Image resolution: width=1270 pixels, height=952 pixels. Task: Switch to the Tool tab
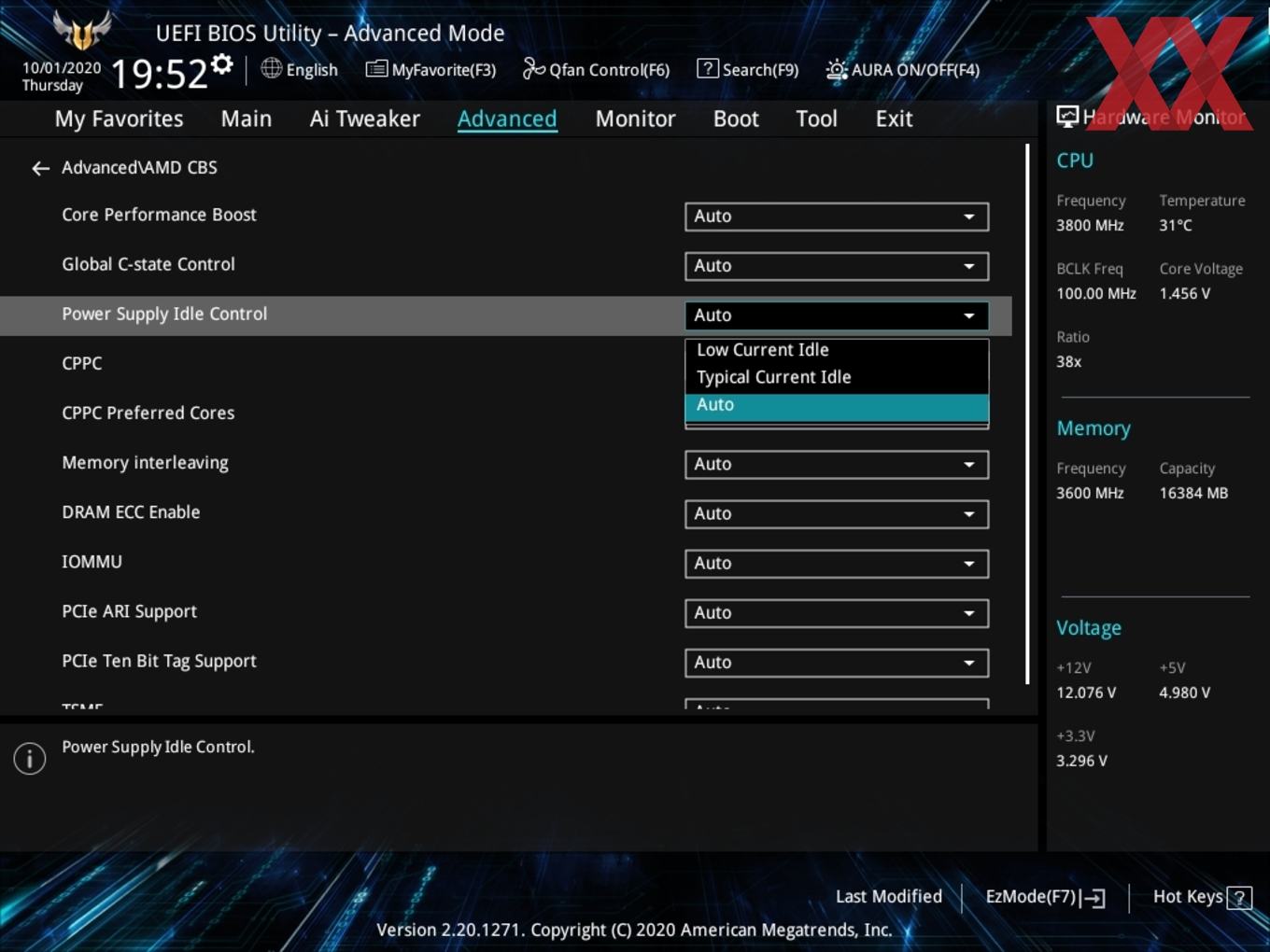pyautogui.click(x=816, y=119)
